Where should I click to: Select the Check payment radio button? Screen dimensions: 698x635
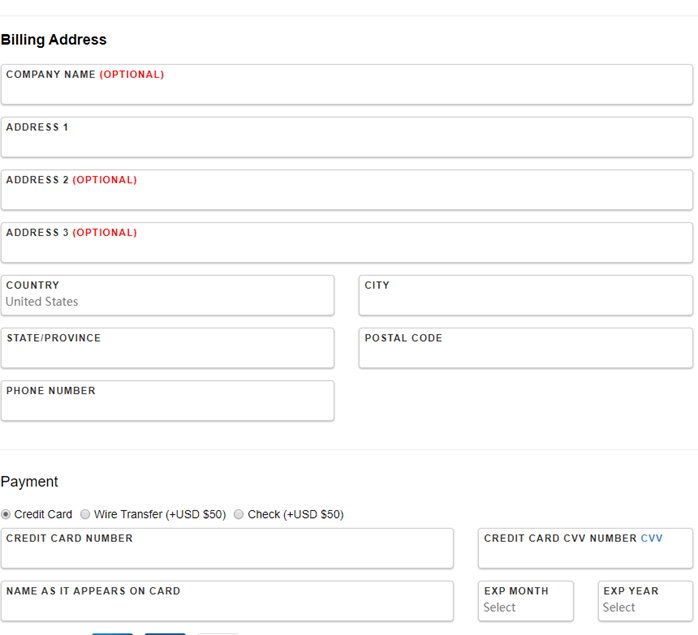point(239,514)
